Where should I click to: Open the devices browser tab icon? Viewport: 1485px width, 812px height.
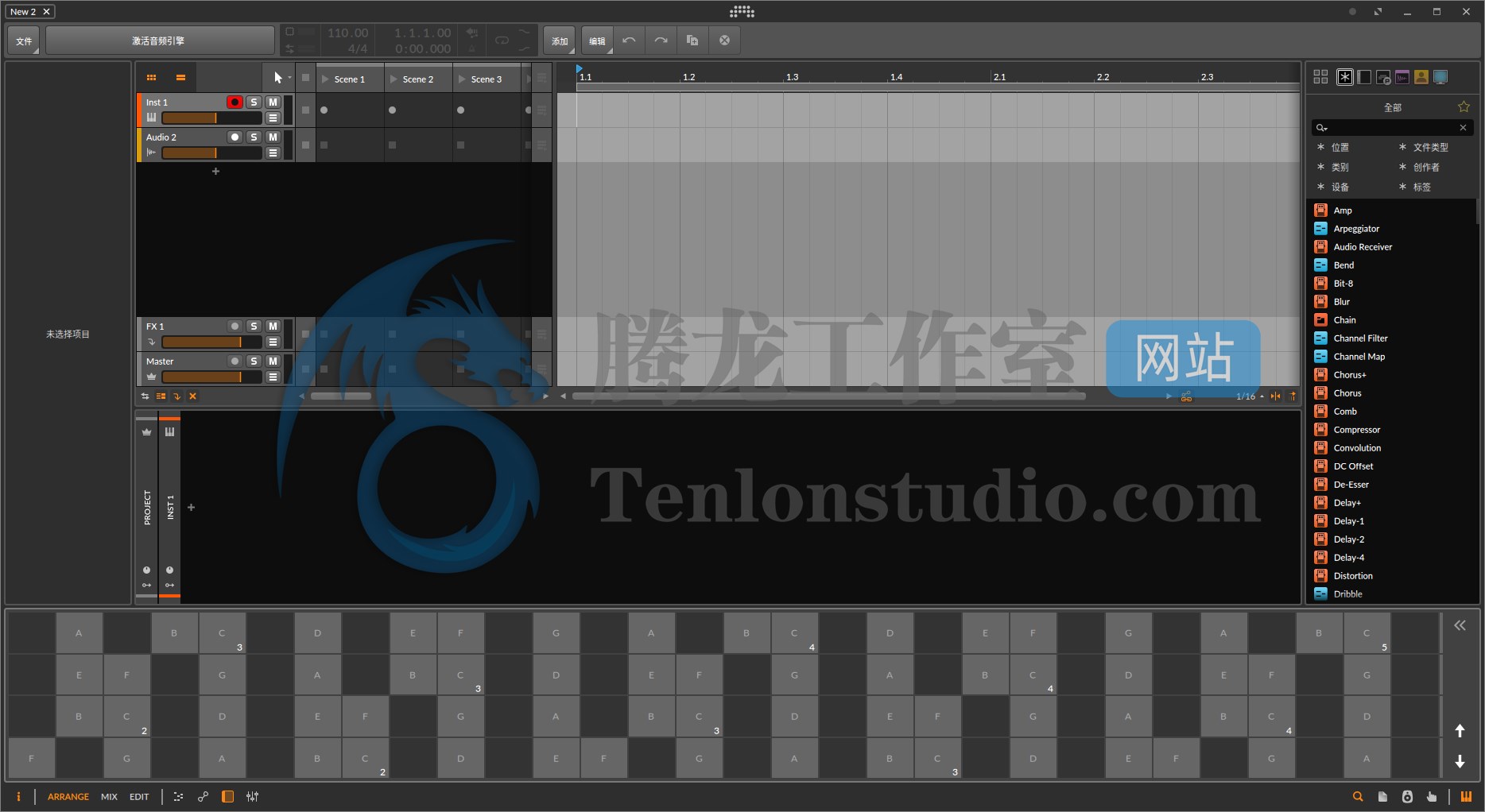[1364, 77]
